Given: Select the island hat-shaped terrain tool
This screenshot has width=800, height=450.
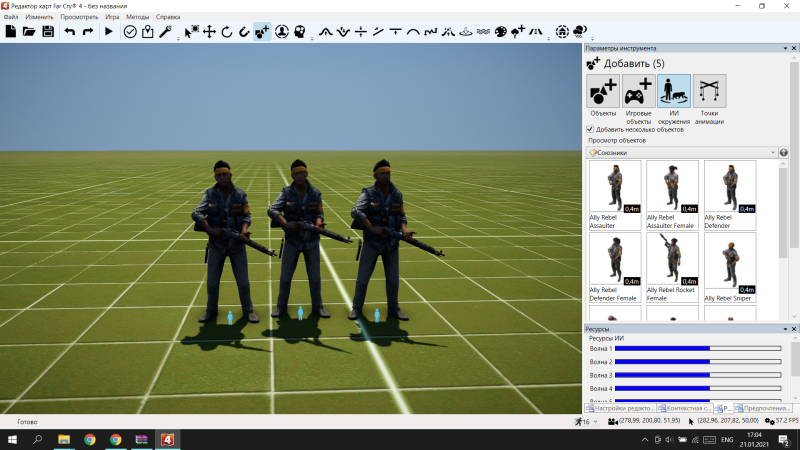Looking at the screenshot, I should (466, 32).
